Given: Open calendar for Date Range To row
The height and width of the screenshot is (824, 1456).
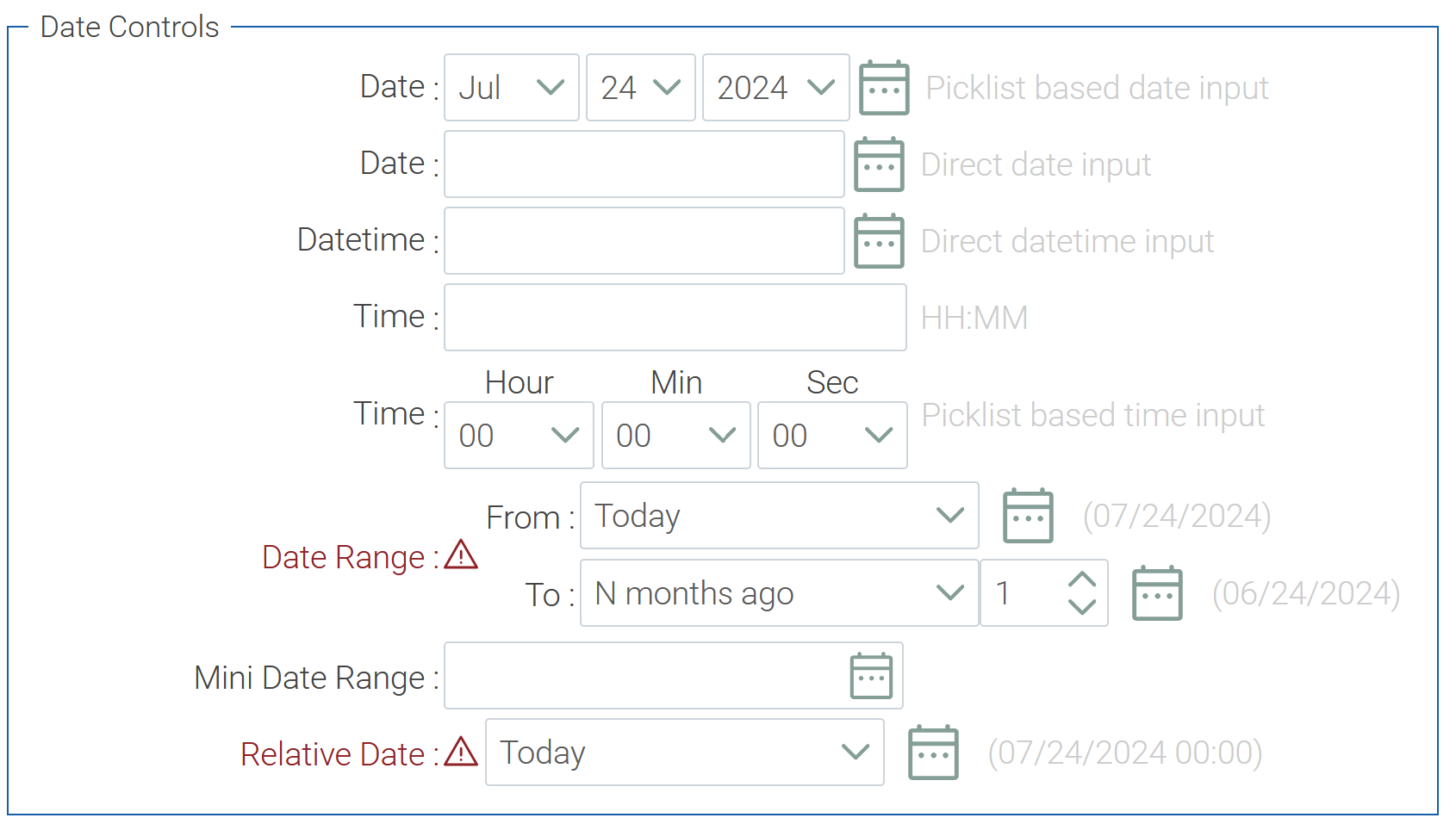Looking at the screenshot, I should coord(1157,593).
